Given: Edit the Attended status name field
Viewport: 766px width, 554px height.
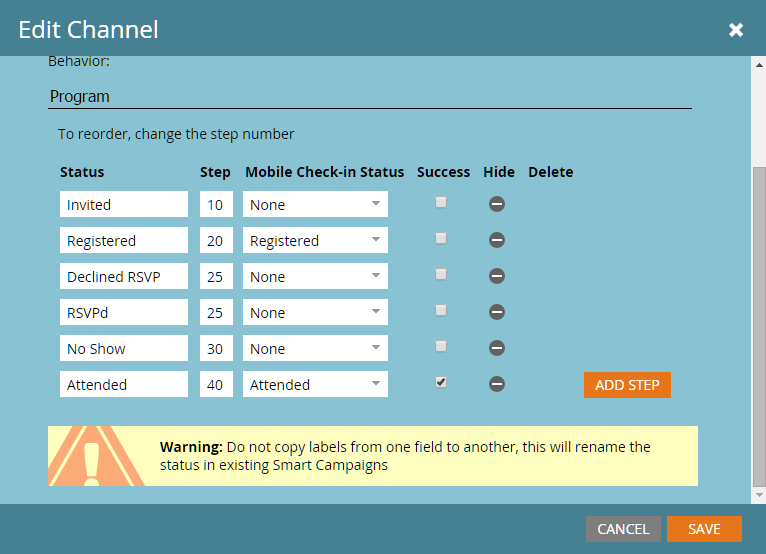Looking at the screenshot, I should [x=124, y=384].
